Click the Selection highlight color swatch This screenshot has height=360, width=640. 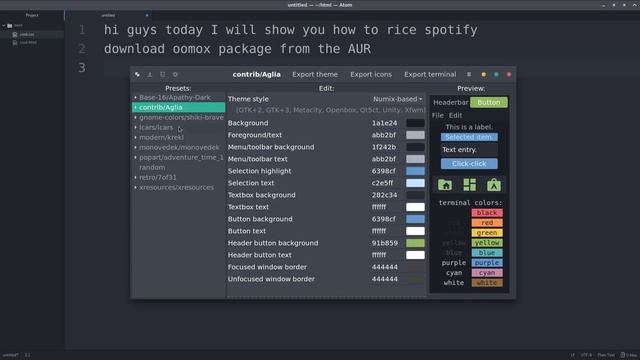(x=415, y=171)
